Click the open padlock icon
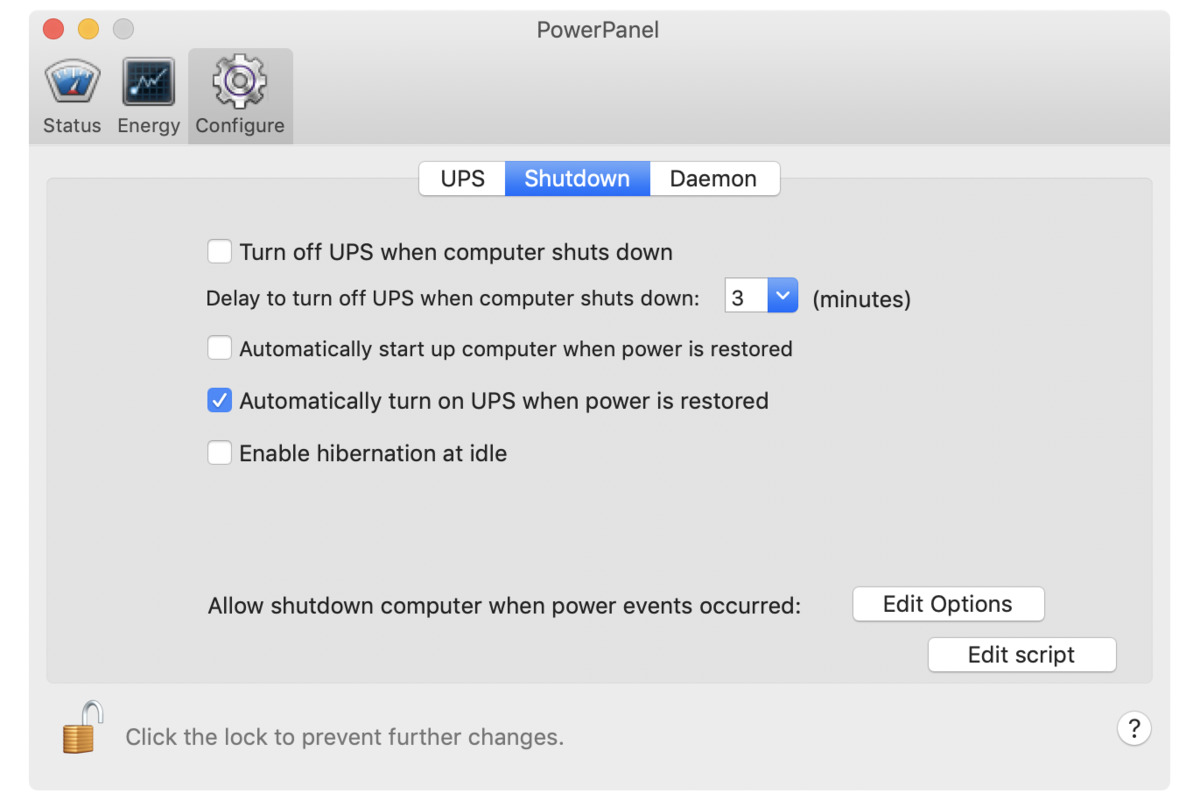This screenshot has height=800, width=1200. click(x=83, y=727)
